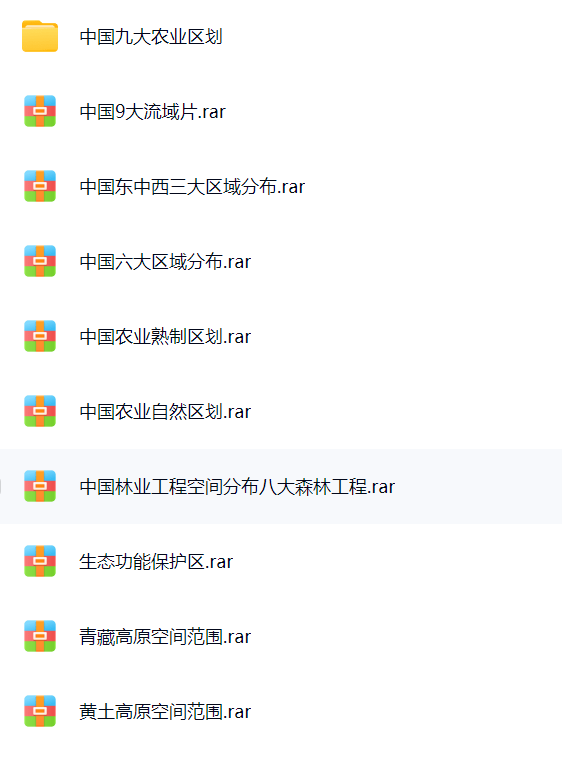Select the file name 中国9大流域片.rar
This screenshot has width=562, height=759.
(x=152, y=112)
